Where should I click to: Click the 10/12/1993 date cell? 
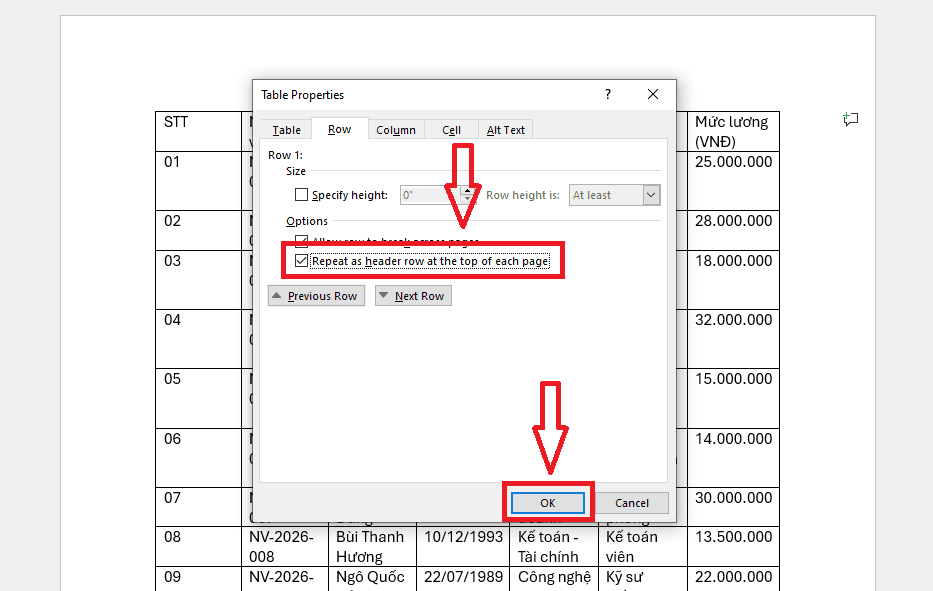(x=463, y=546)
